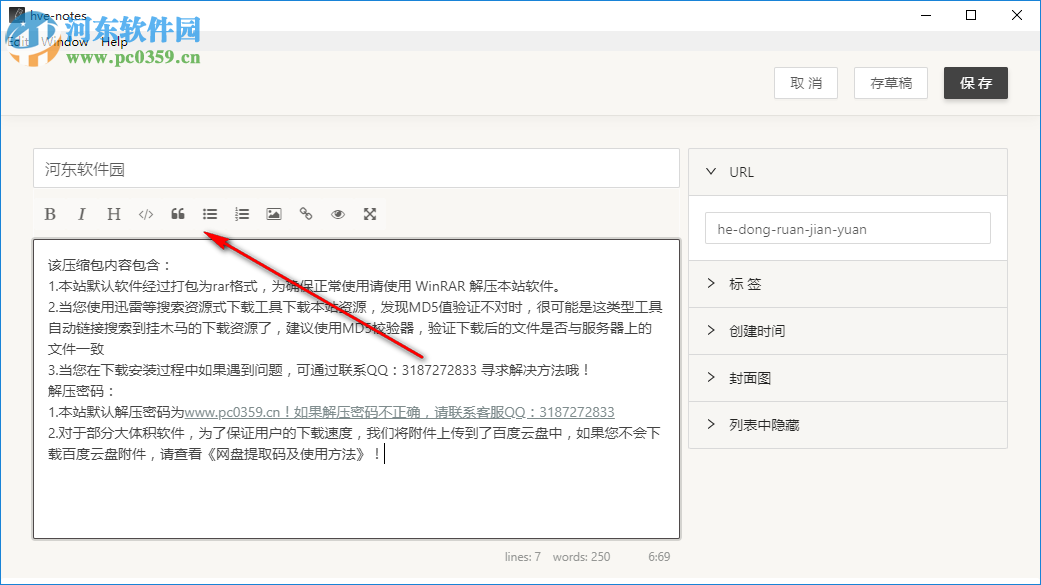Click the 取消 cancel button

(x=805, y=83)
